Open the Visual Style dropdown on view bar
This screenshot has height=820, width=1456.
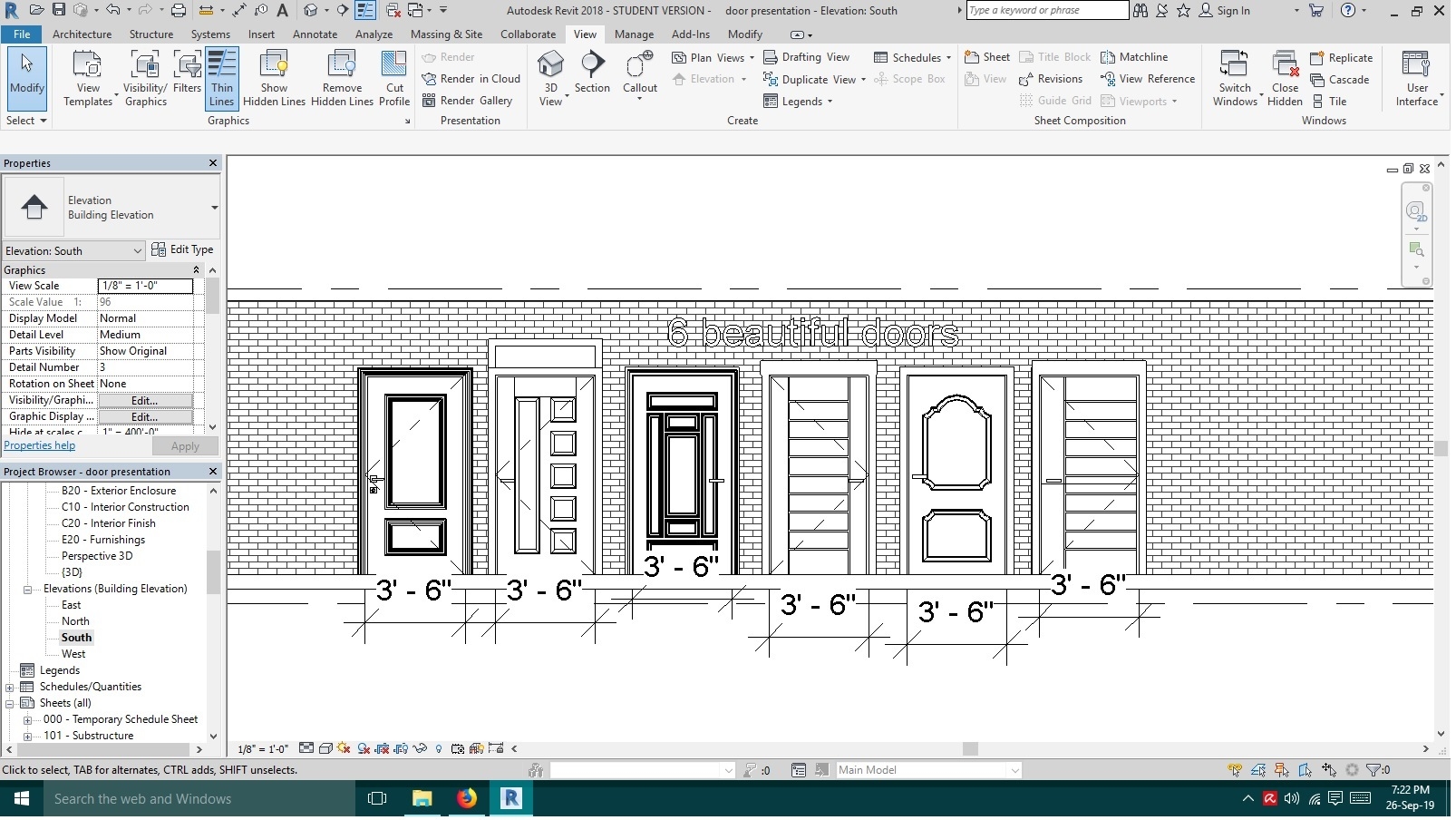[x=325, y=749]
